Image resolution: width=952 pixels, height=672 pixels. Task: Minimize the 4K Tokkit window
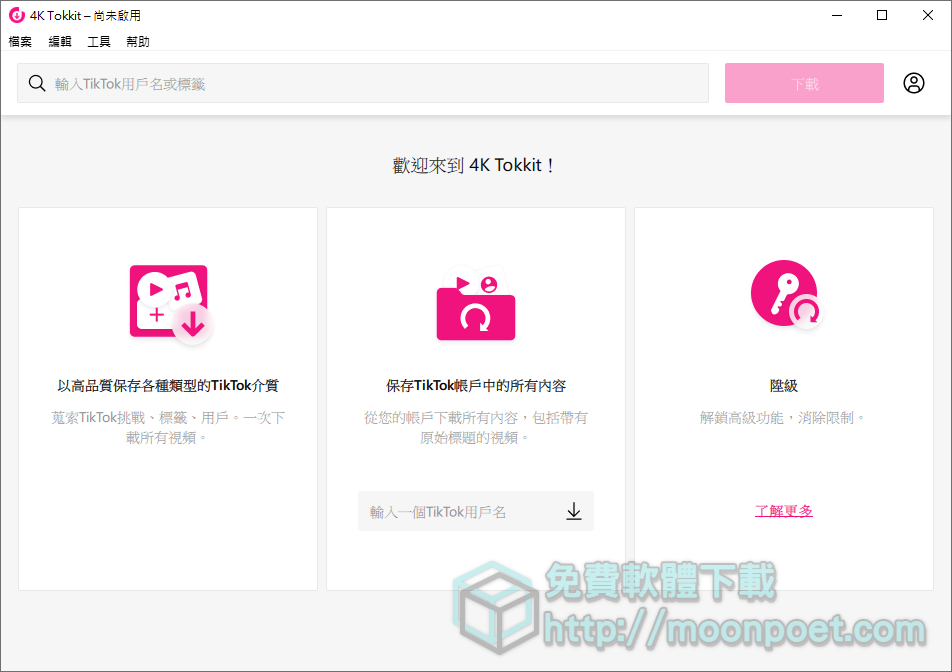point(836,15)
